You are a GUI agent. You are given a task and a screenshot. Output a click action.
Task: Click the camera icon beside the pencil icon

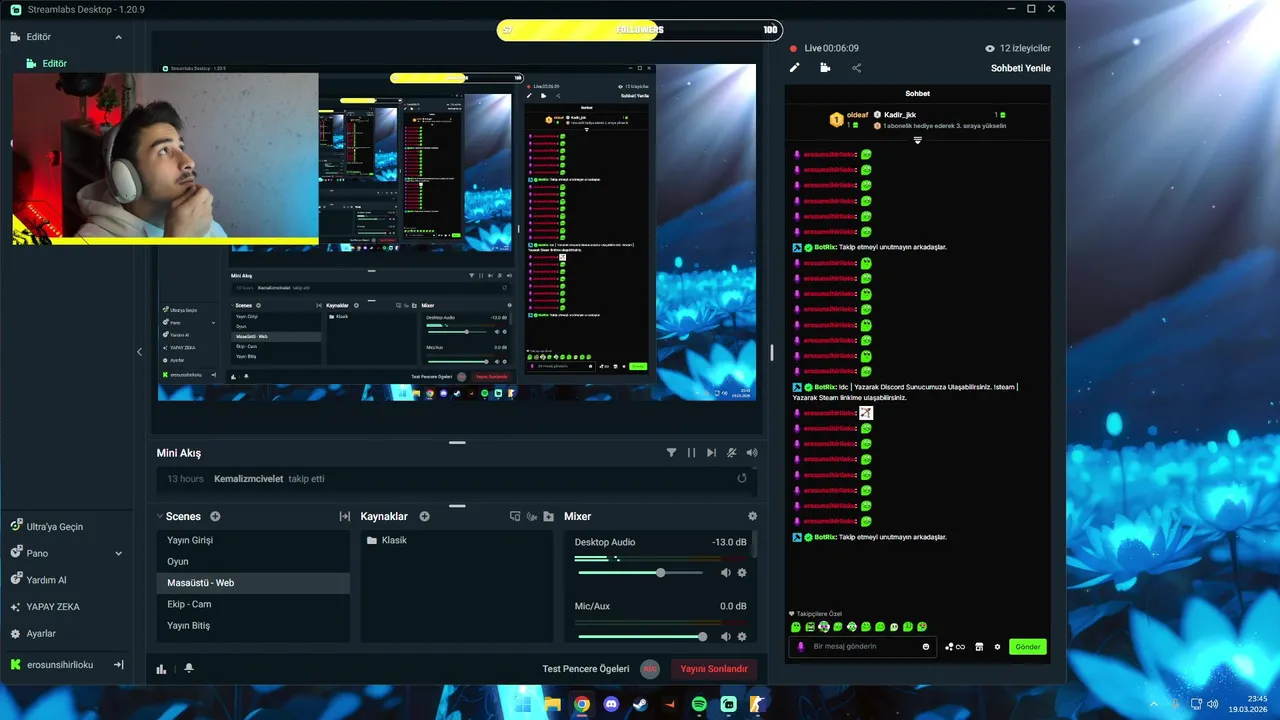pyautogui.click(x=825, y=68)
